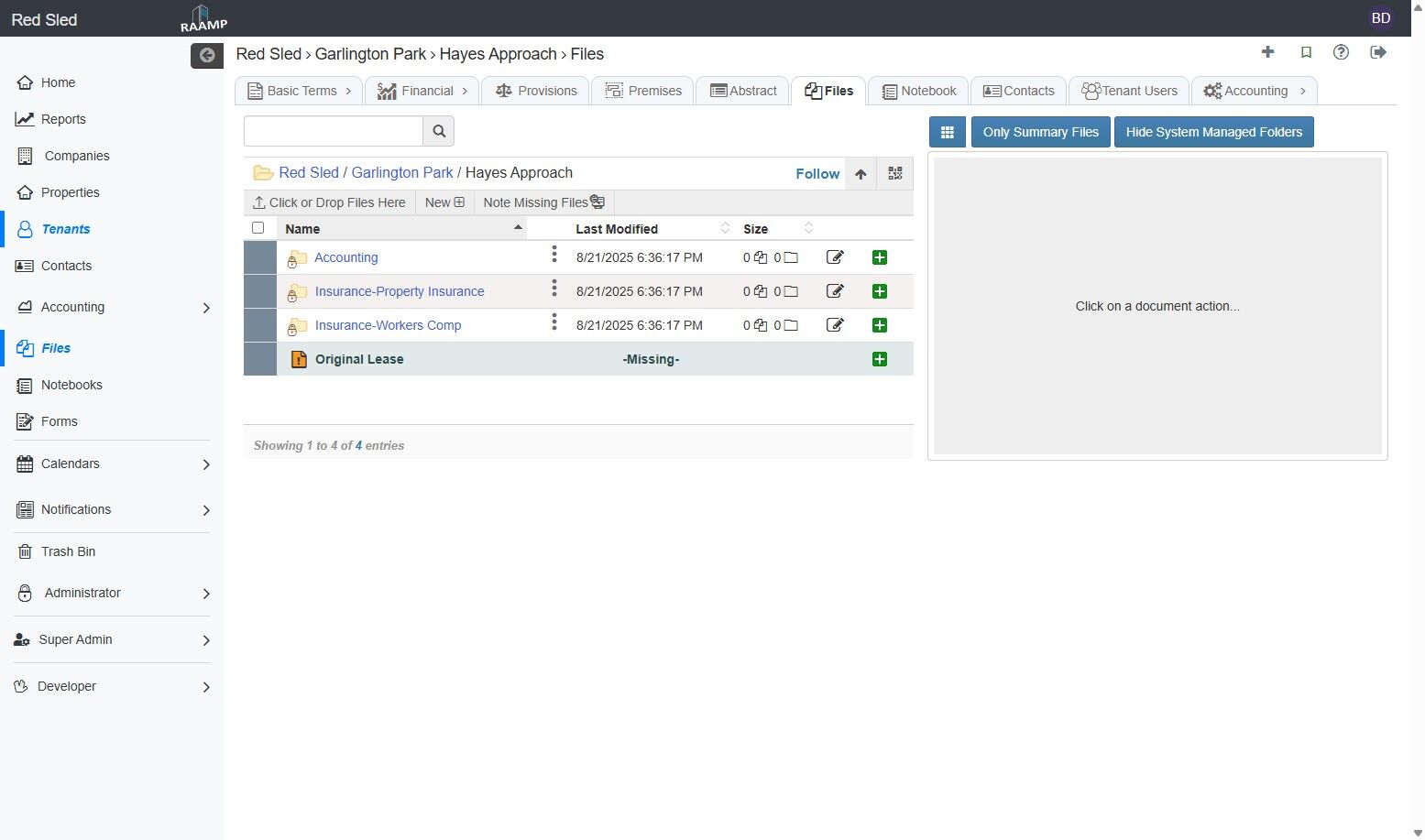The width and height of the screenshot is (1425, 840).
Task: Click the RAAMP logo
Action: 203,18
